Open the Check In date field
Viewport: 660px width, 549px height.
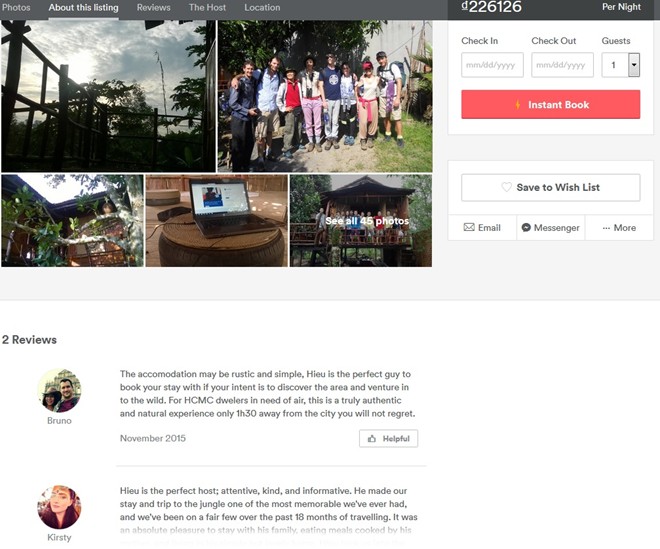click(492, 65)
